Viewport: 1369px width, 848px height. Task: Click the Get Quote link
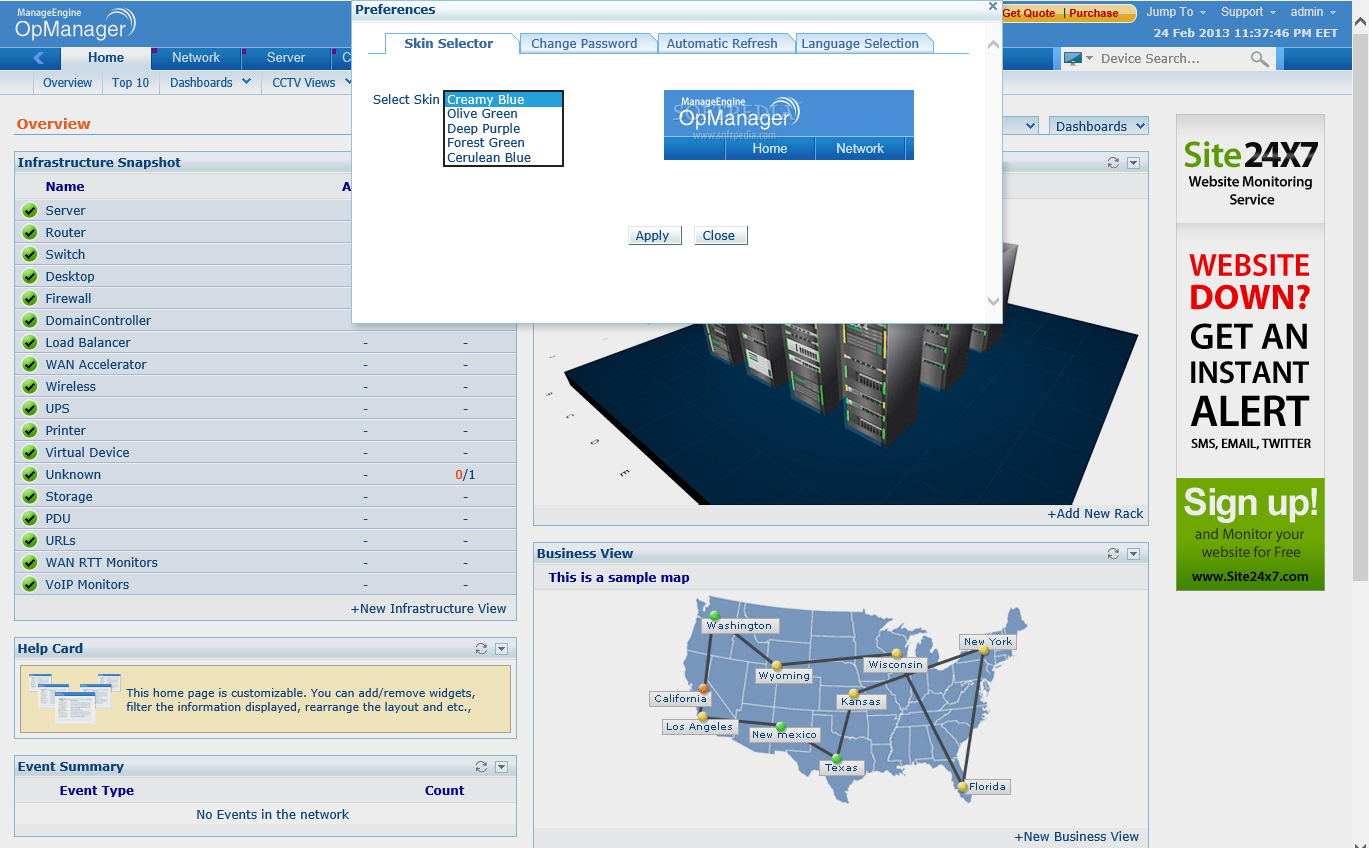coord(1029,13)
